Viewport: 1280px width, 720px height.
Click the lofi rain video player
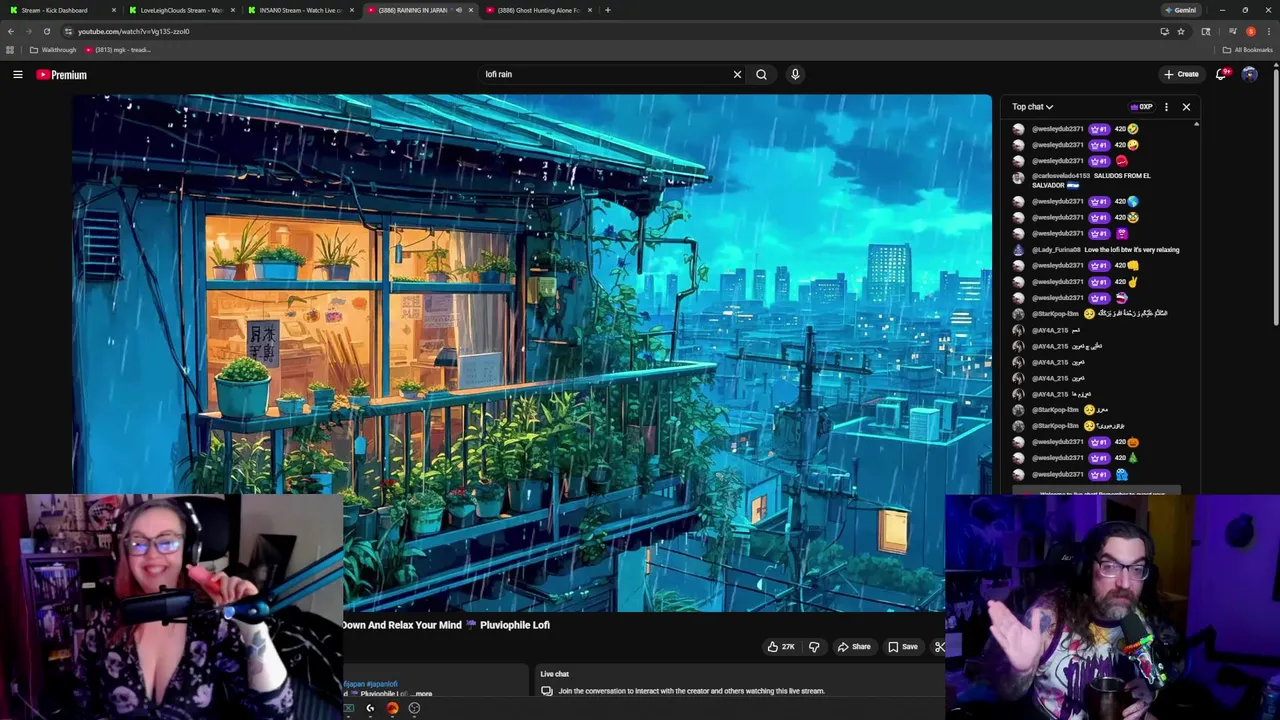(531, 353)
